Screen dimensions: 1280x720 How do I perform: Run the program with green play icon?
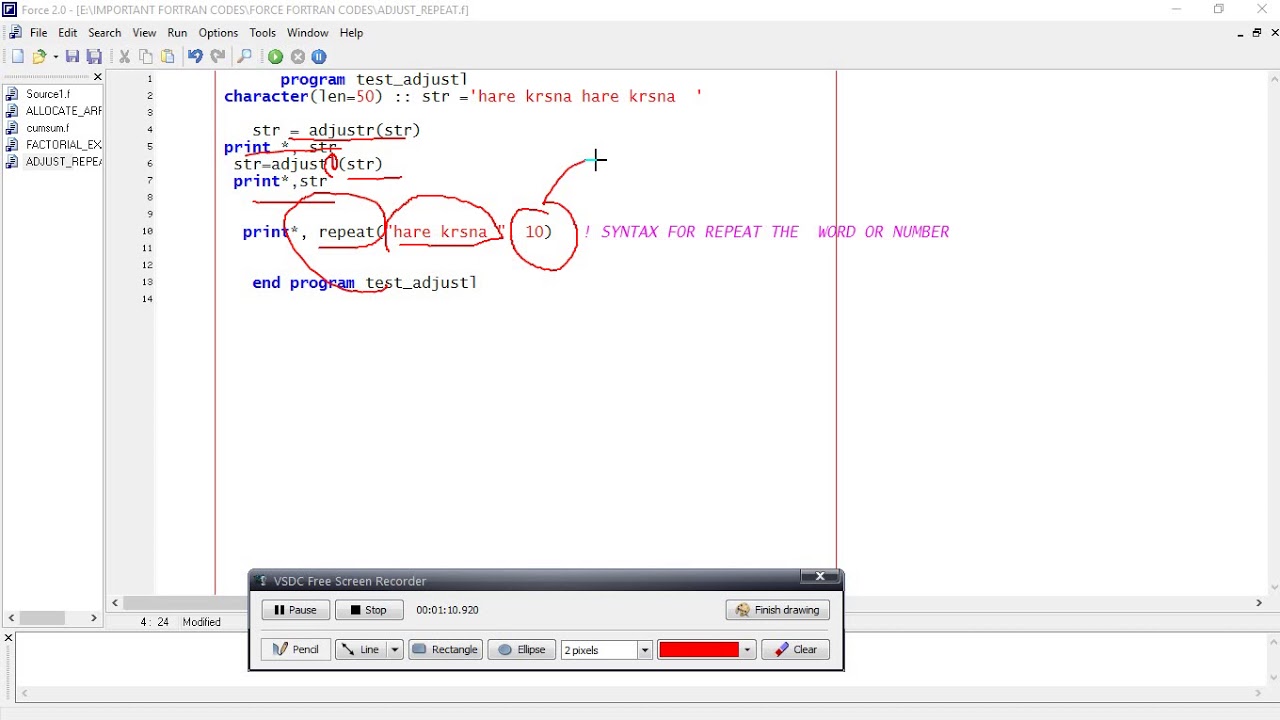275,57
